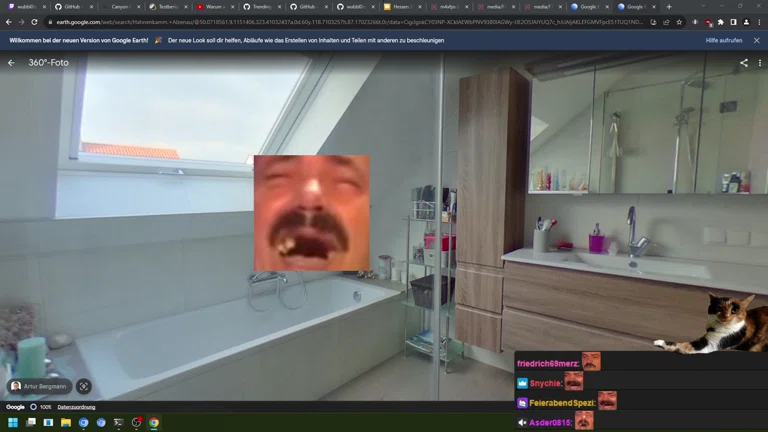Open the 'Datenzuordnung' link
This screenshot has width=768, height=432.
click(76, 407)
